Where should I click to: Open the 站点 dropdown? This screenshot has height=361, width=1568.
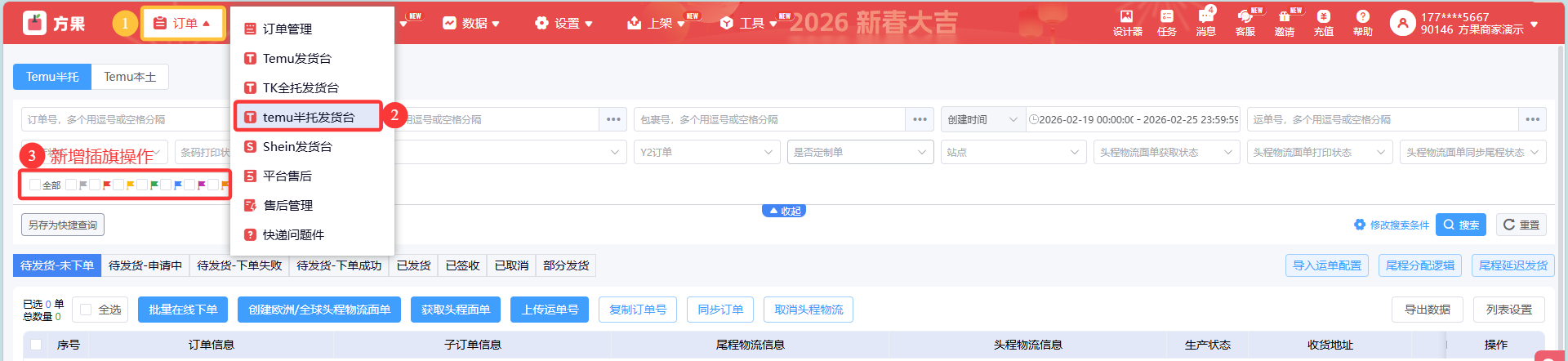(1013, 152)
